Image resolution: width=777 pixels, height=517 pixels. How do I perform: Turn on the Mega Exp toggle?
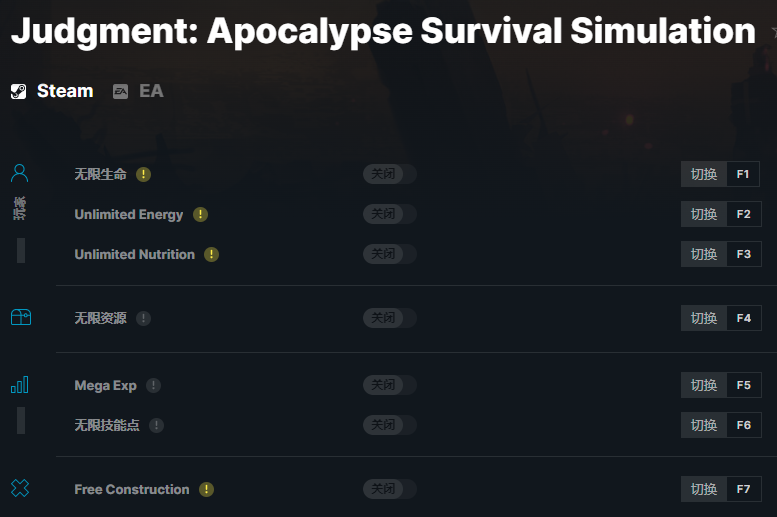click(x=389, y=385)
